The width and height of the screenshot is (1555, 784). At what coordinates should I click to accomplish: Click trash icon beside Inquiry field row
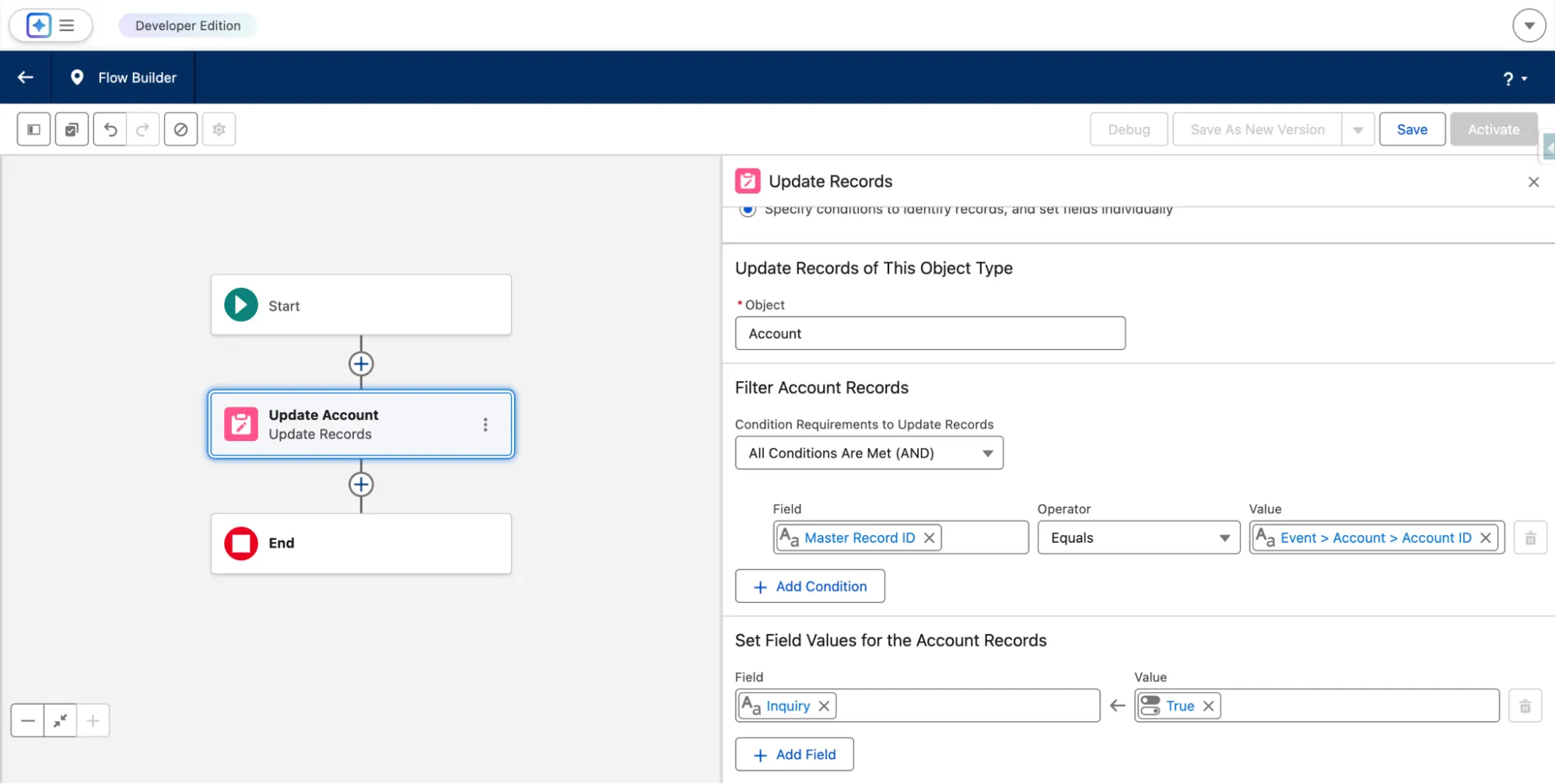click(x=1525, y=706)
